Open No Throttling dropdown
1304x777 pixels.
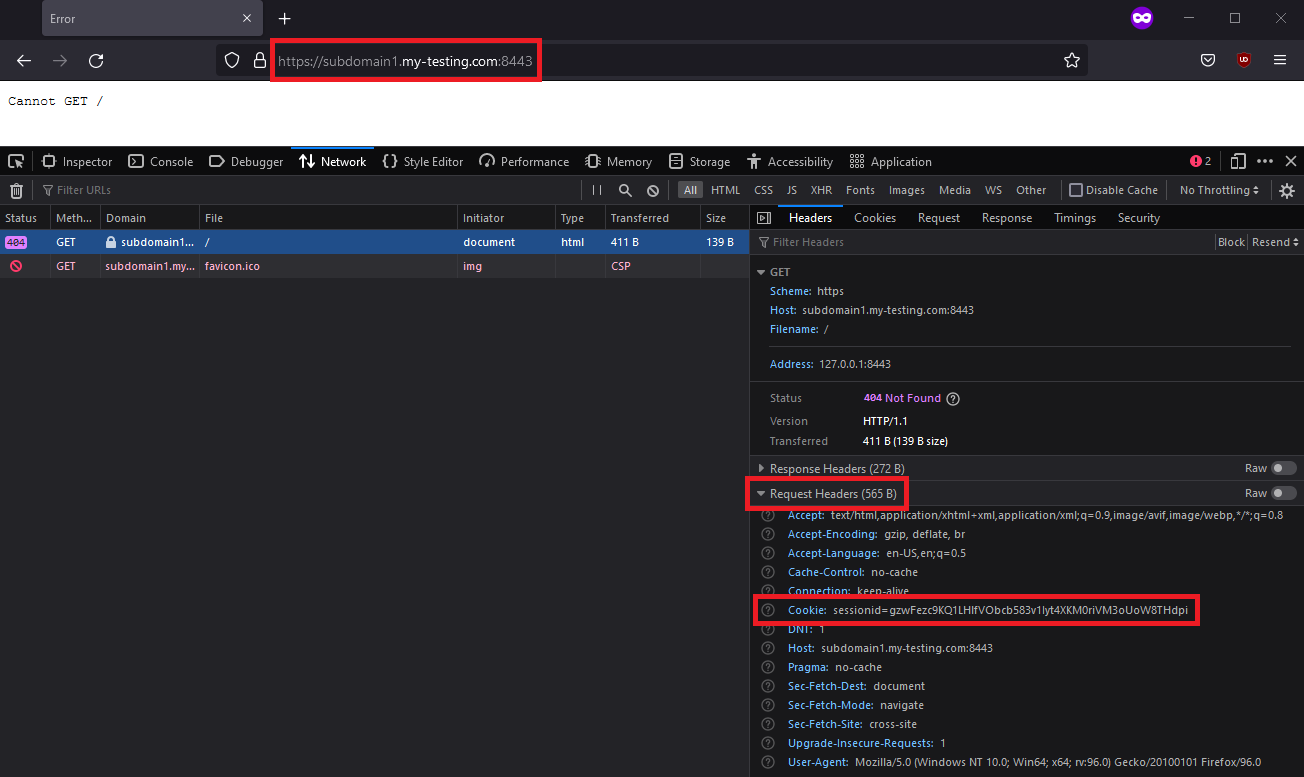click(1219, 190)
